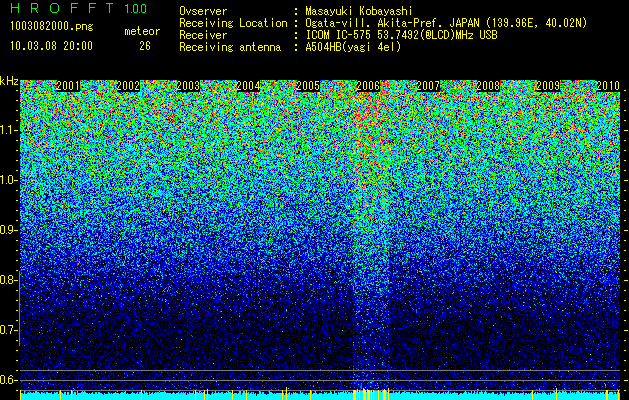Click the name Masayuki Kobayashi
The height and width of the screenshot is (400, 629).
pyautogui.click(x=359, y=11)
